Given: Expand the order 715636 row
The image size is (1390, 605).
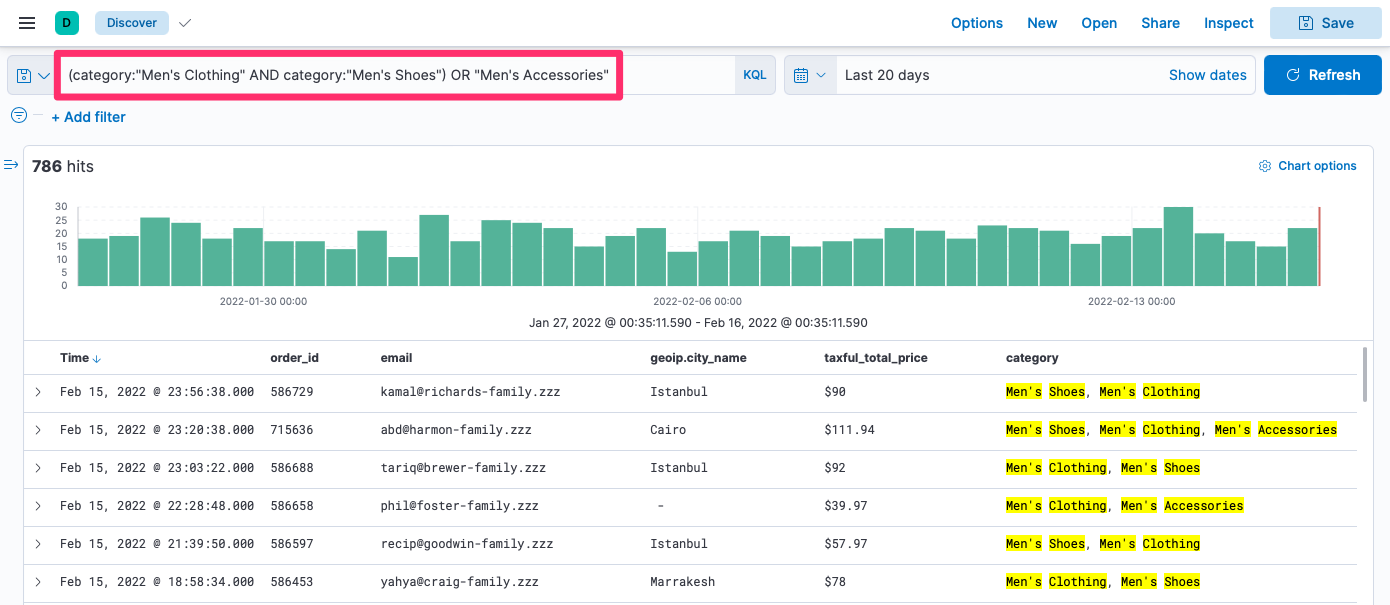Looking at the screenshot, I should click(x=38, y=430).
